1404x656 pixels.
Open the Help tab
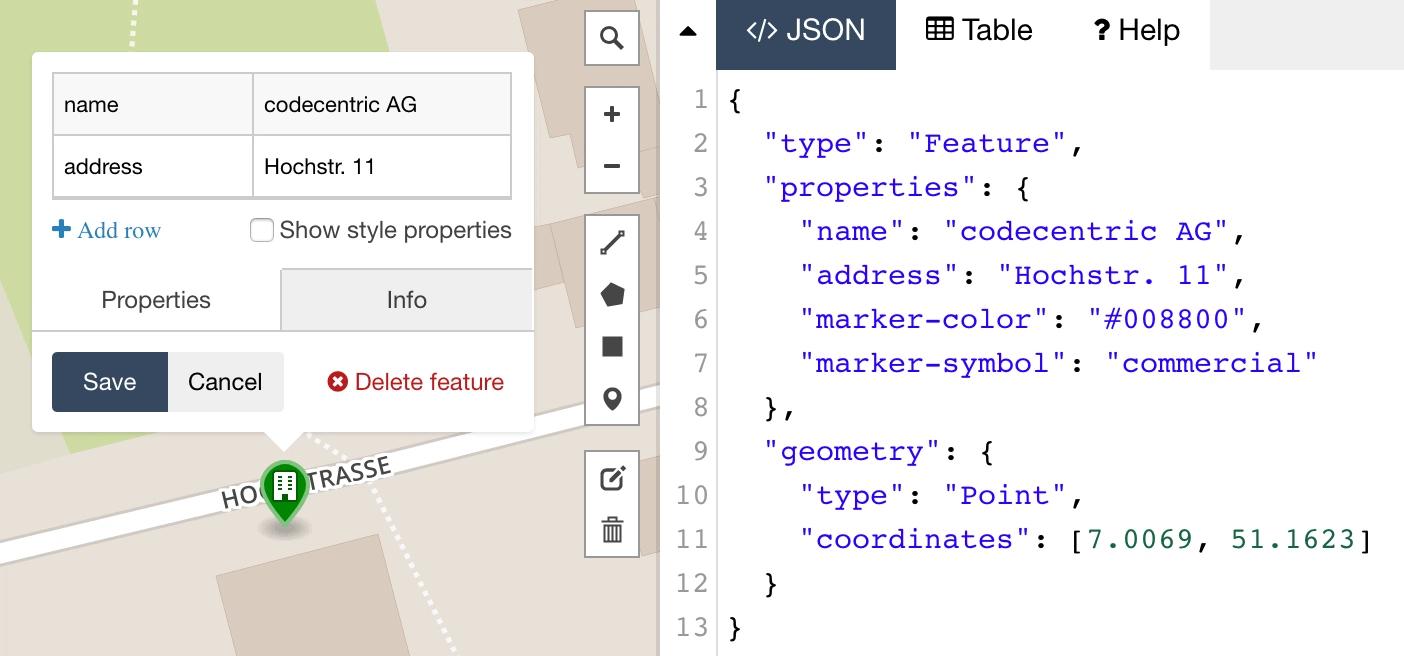click(x=1136, y=31)
